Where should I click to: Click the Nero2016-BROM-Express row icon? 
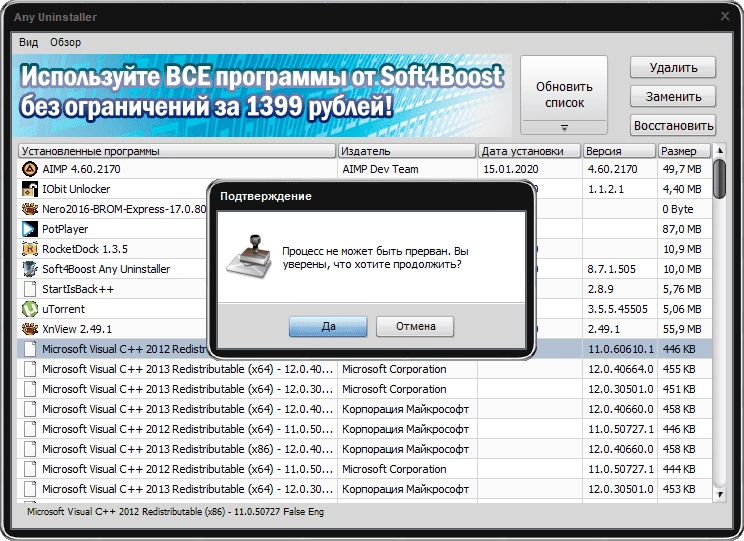(x=29, y=209)
